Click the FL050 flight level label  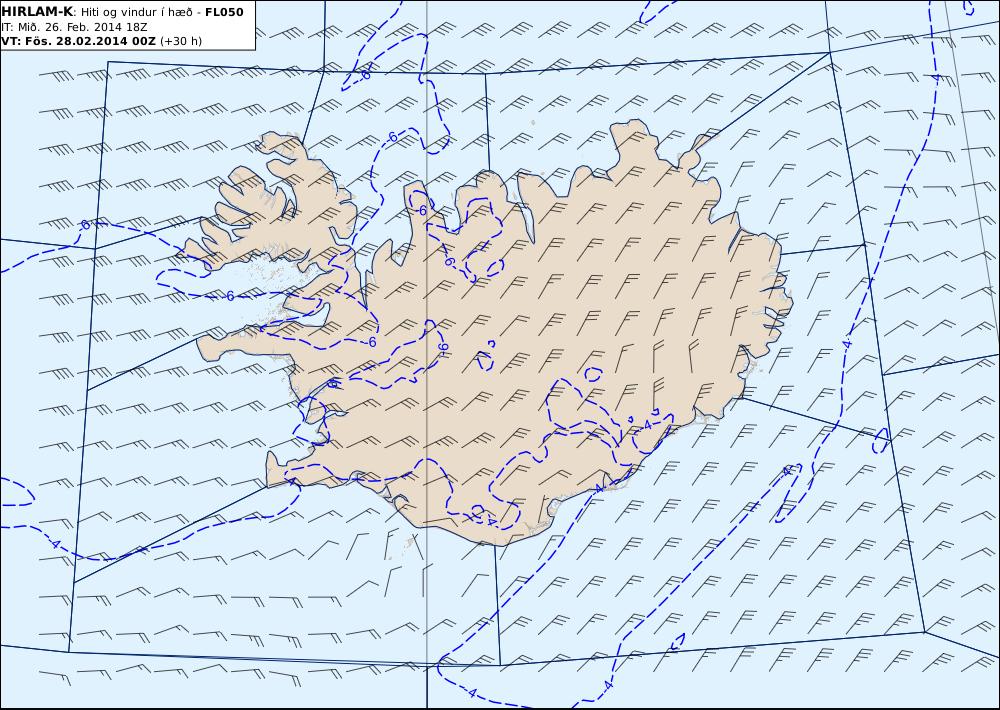224,12
